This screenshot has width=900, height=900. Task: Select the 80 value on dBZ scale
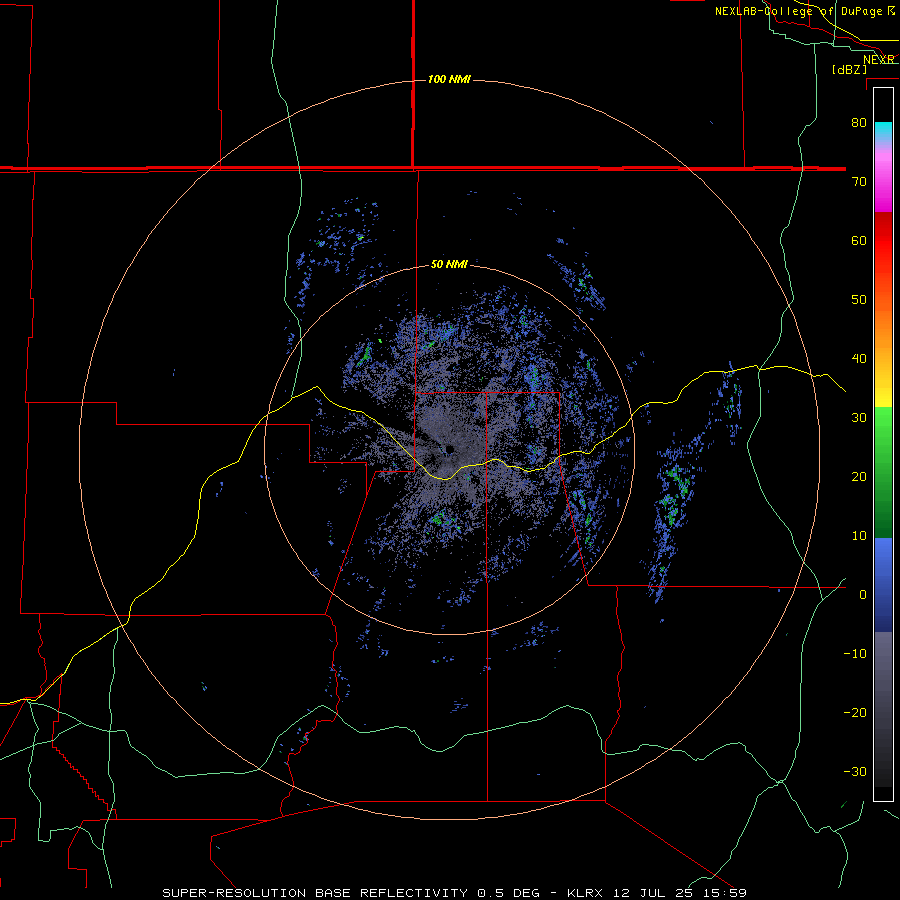(x=859, y=122)
